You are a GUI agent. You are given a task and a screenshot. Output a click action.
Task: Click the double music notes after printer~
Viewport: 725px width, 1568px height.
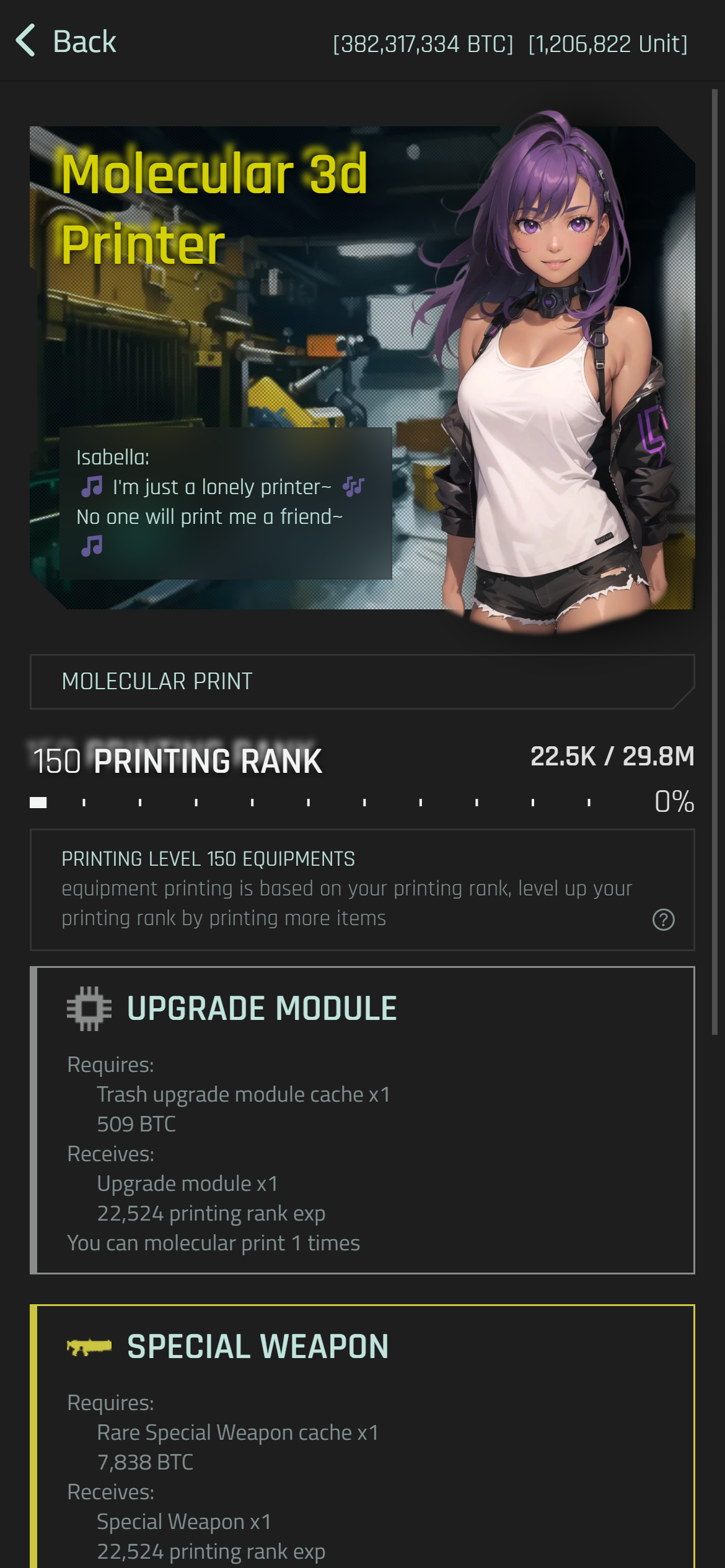tap(353, 487)
